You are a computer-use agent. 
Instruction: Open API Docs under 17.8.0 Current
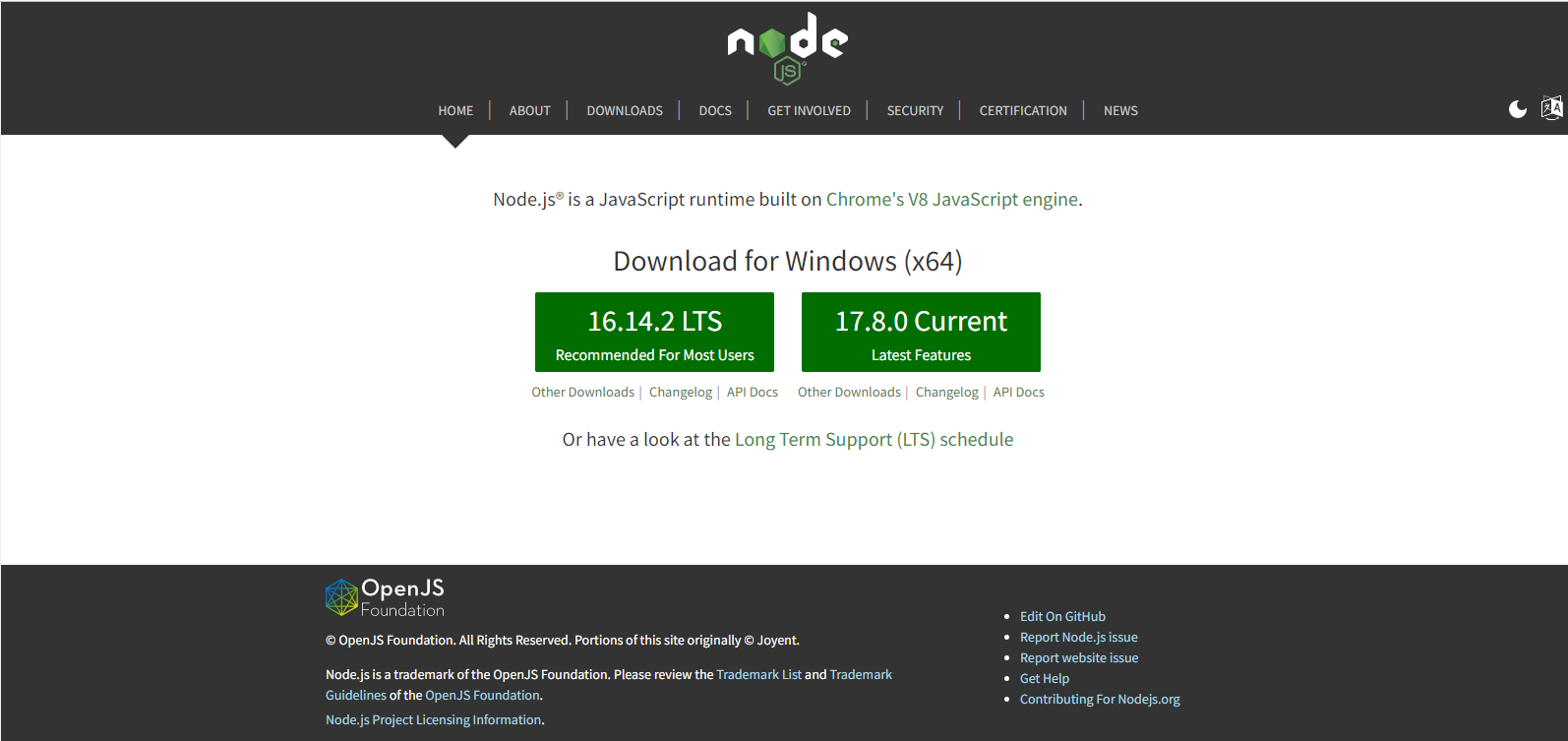1019,393
